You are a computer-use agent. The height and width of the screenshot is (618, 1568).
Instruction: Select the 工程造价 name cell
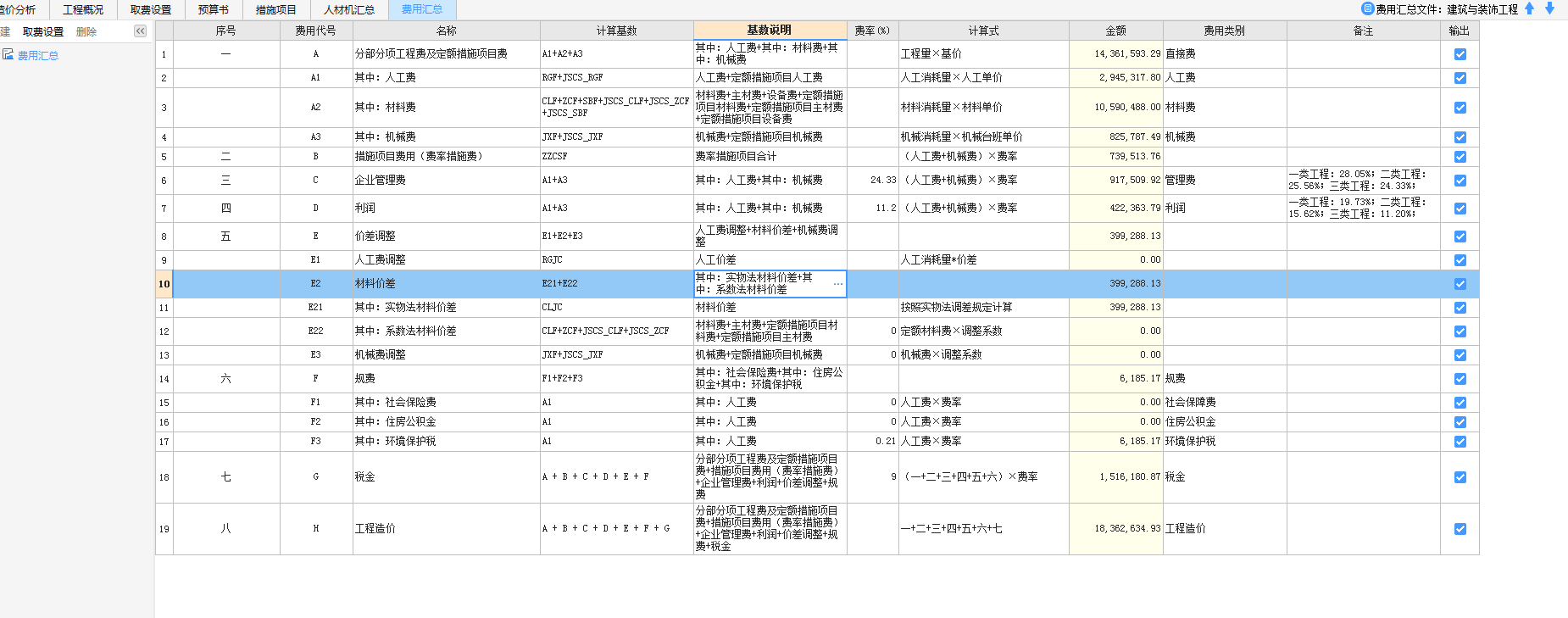click(447, 529)
